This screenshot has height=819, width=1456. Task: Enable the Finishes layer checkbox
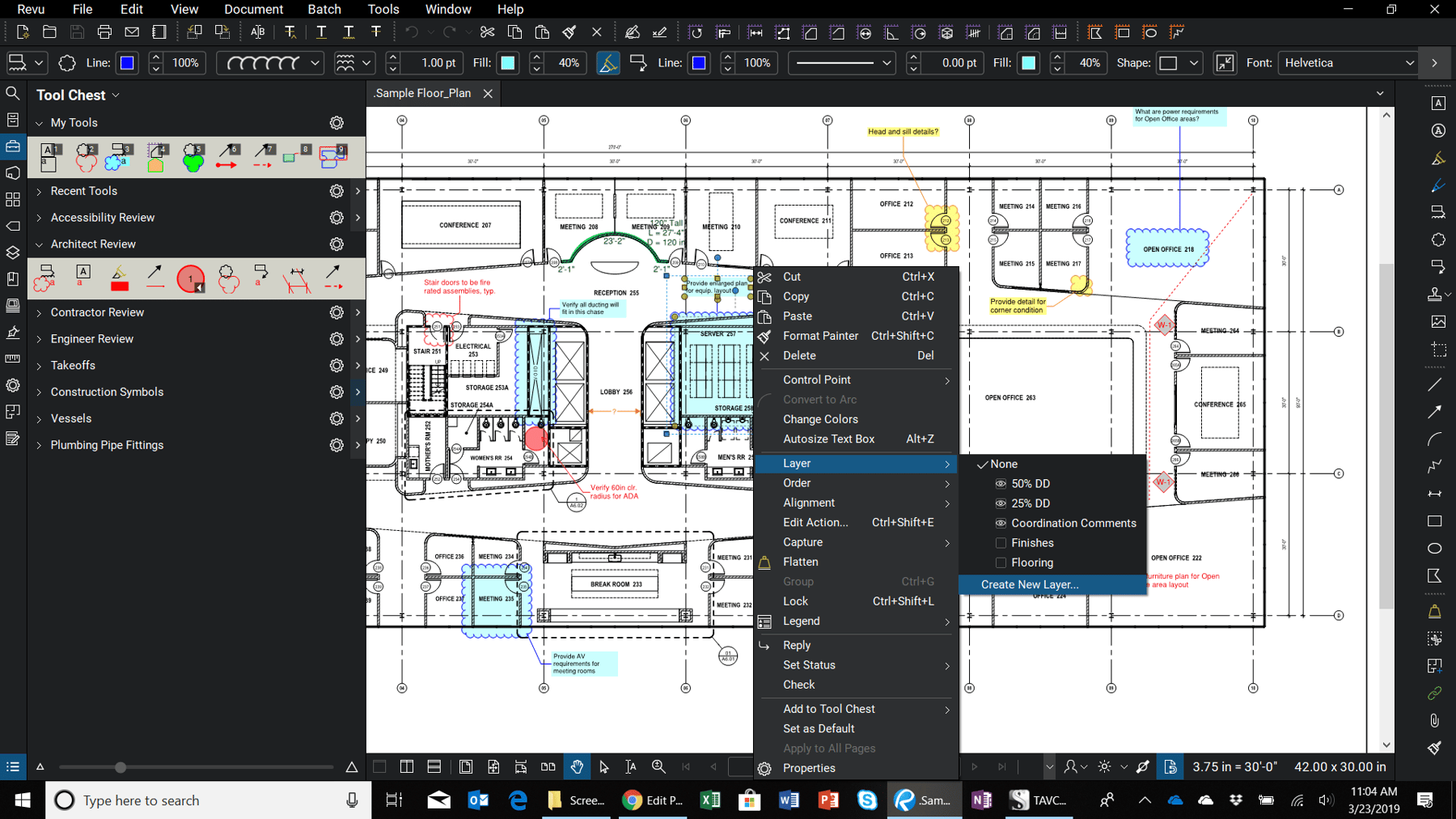(x=1001, y=542)
